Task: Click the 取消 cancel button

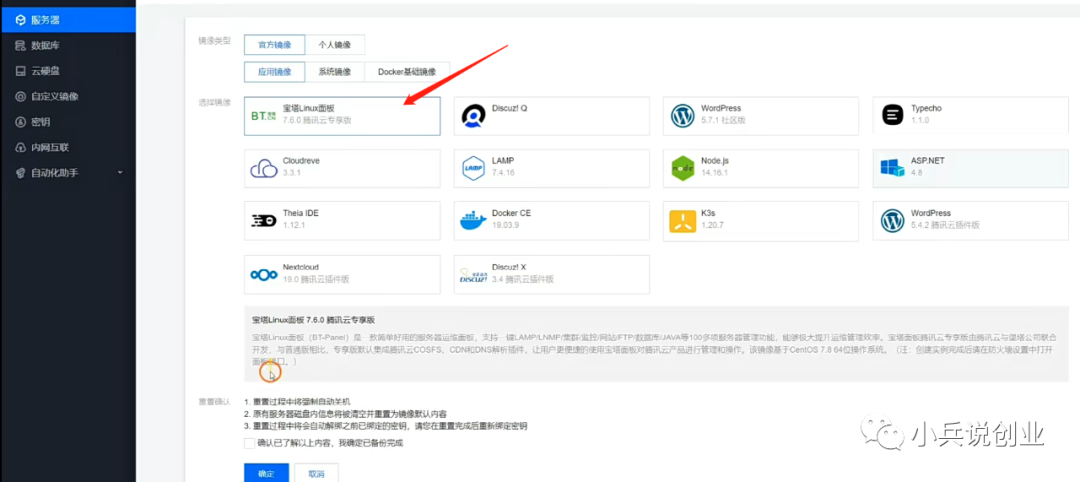Action: coord(316,474)
